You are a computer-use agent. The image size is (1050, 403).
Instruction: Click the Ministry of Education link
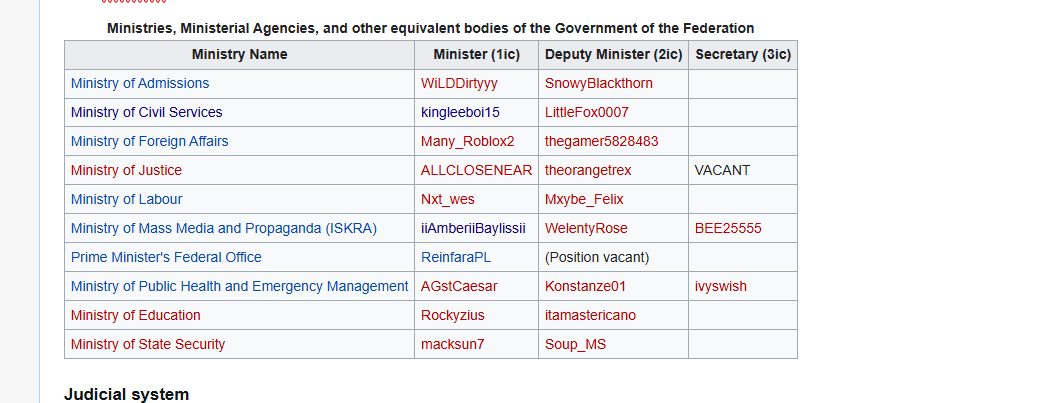click(135, 315)
